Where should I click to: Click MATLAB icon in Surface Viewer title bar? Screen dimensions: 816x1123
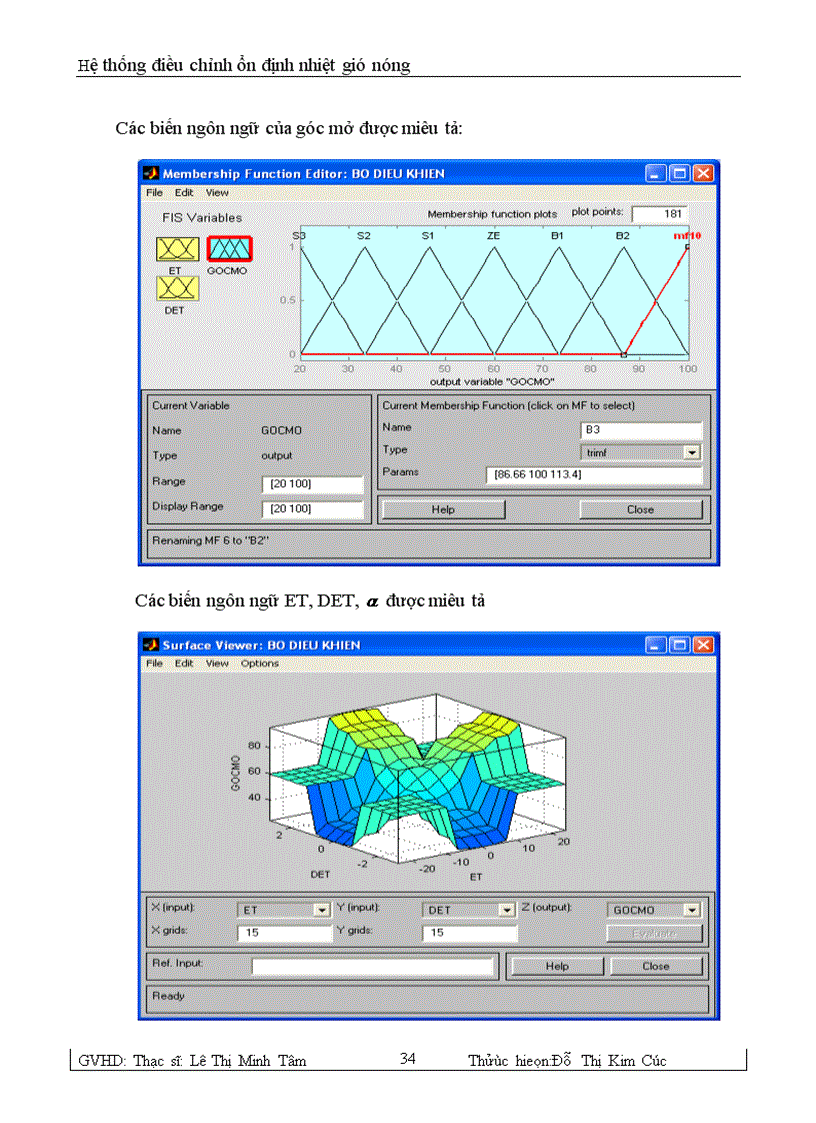(152, 645)
